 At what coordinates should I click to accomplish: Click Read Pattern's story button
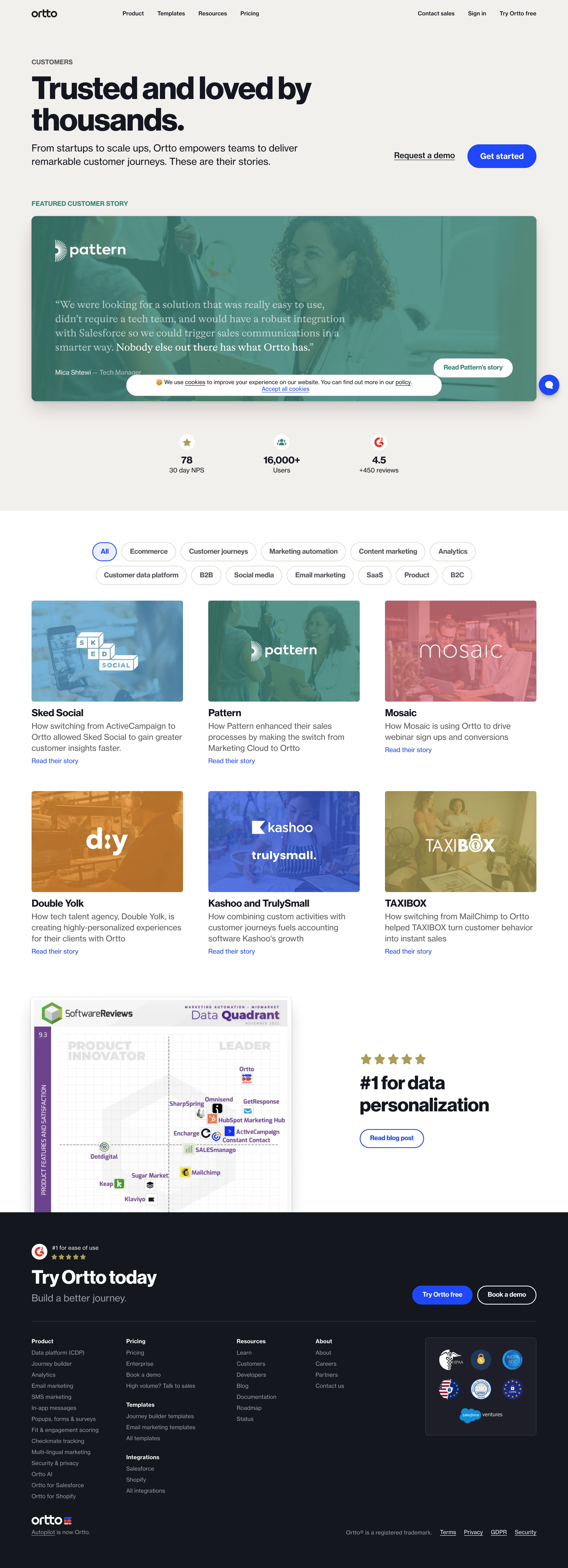pyautogui.click(x=473, y=368)
